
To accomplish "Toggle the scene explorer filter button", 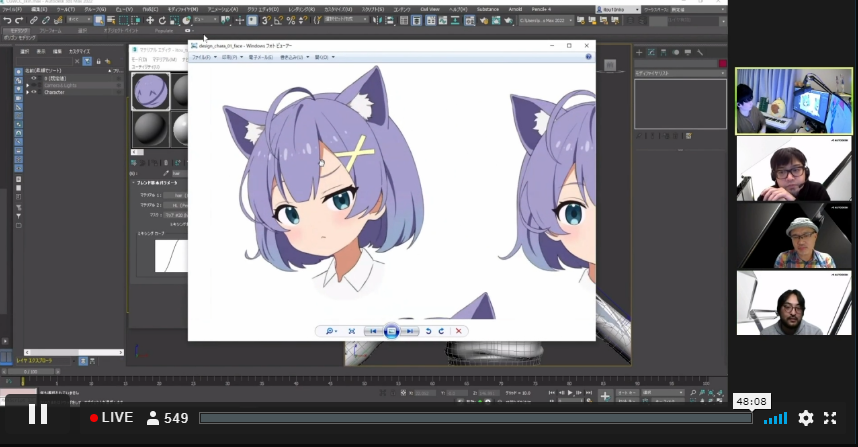I will point(87,61).
